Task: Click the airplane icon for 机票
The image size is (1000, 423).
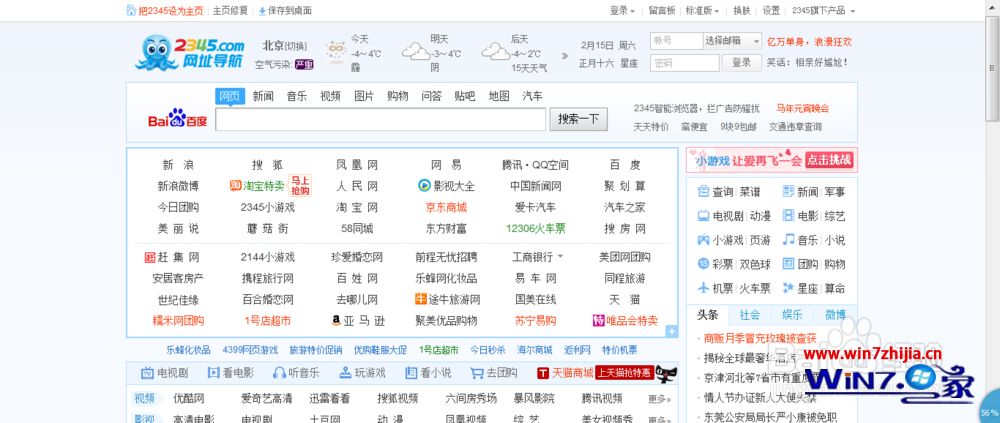Action: point(703,288)
